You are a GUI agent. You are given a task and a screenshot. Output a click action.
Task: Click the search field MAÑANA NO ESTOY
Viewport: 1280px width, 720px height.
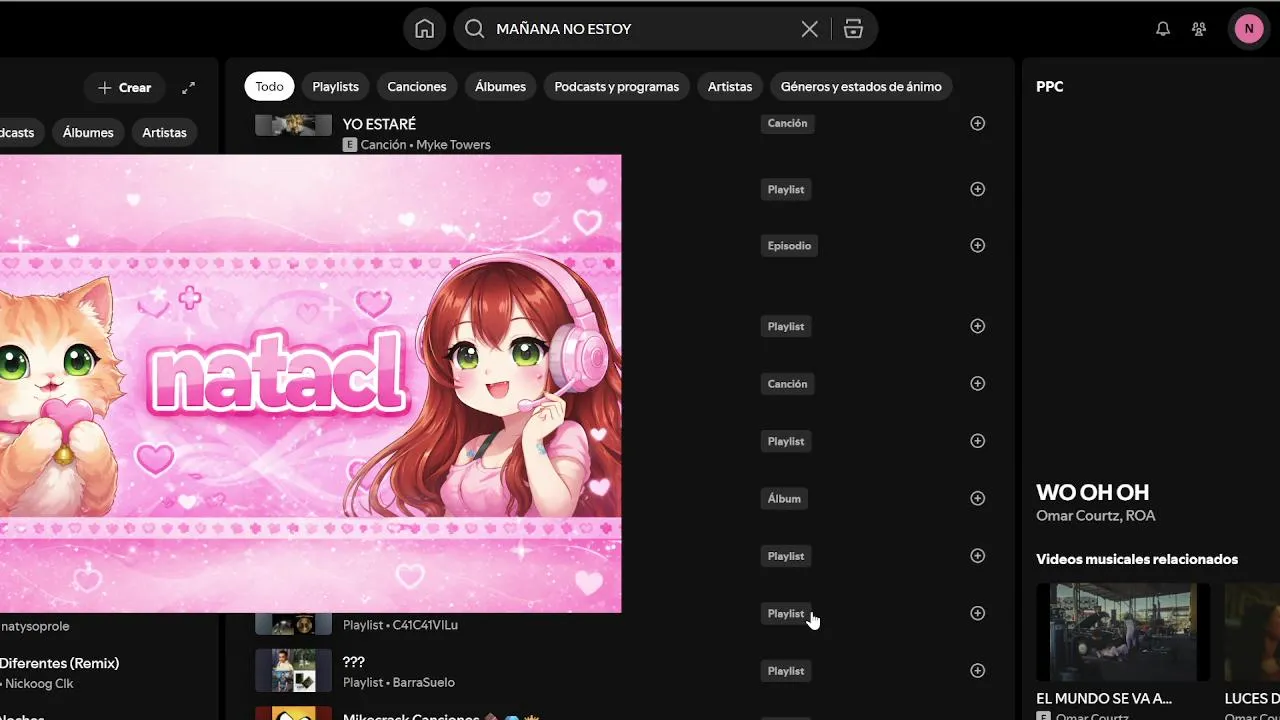(x=666, y=29)
